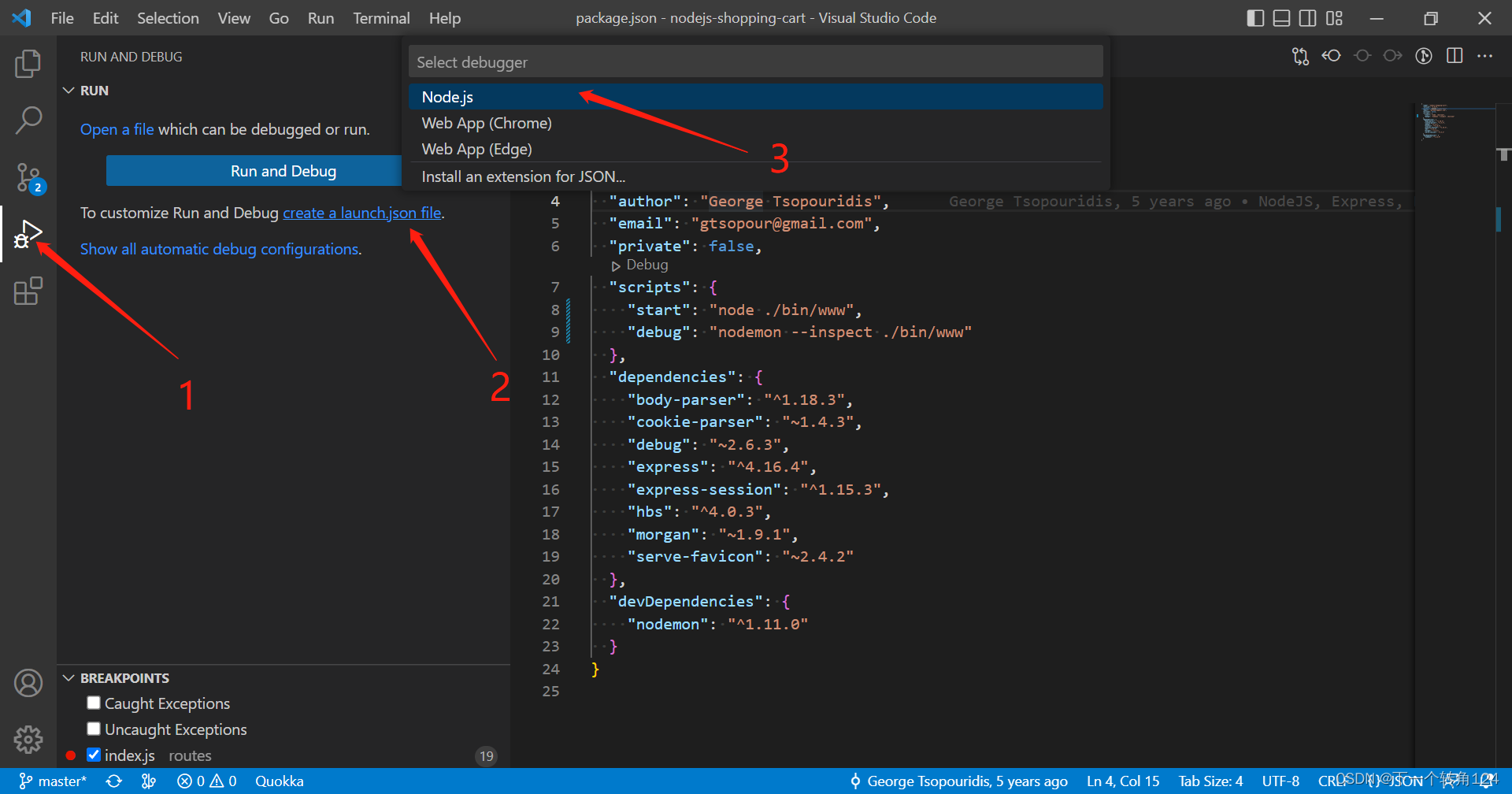
Task: Click the compare changes editor icon
Action: [1300, 56]
